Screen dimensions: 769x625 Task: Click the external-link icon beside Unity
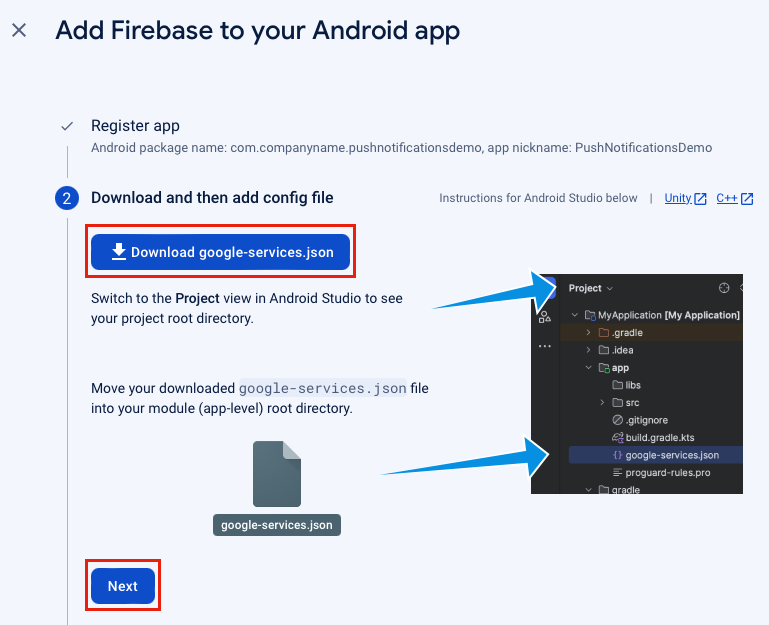[x=700, y=199]
